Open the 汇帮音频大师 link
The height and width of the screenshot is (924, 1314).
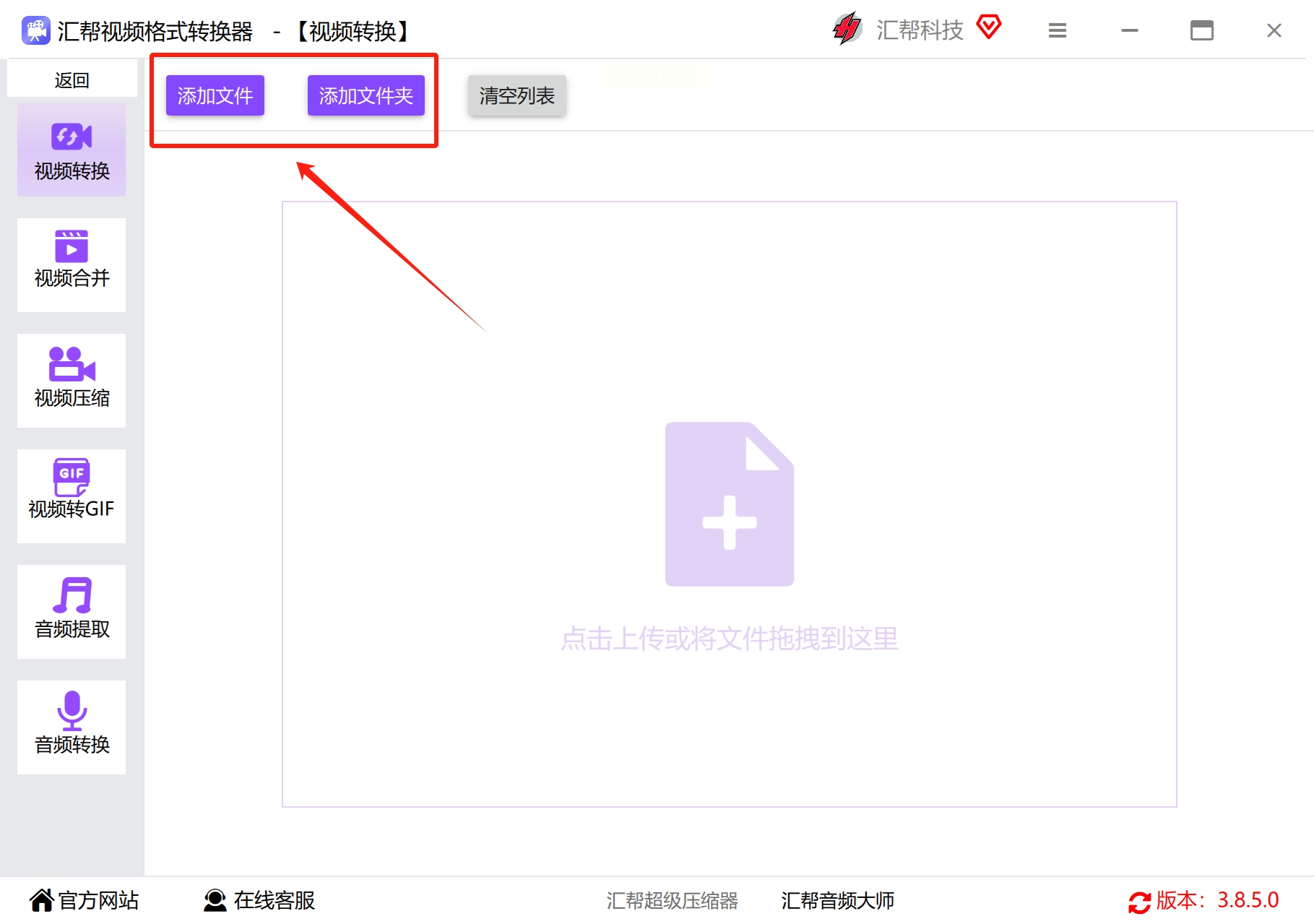pyautogui.click(x=838, y=900)
